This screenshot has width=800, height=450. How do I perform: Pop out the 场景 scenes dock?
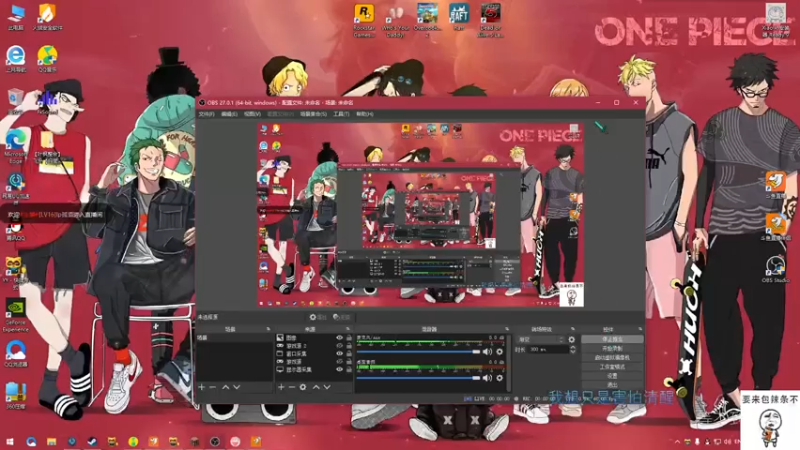pyautogui.click(x=268, y=329)
